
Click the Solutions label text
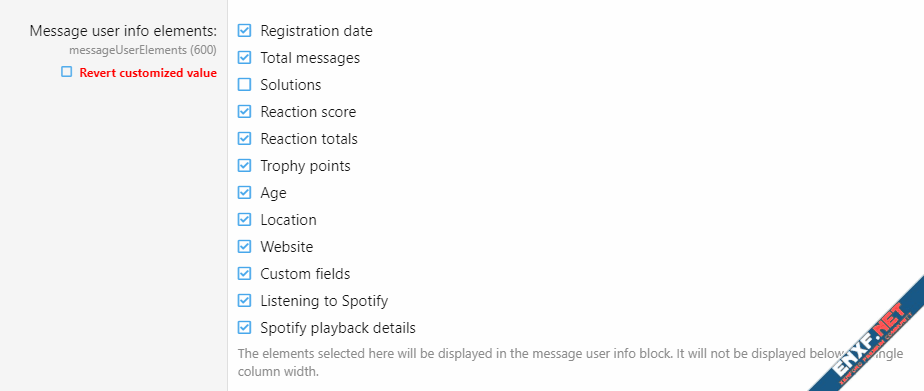(x=291, y=85)
